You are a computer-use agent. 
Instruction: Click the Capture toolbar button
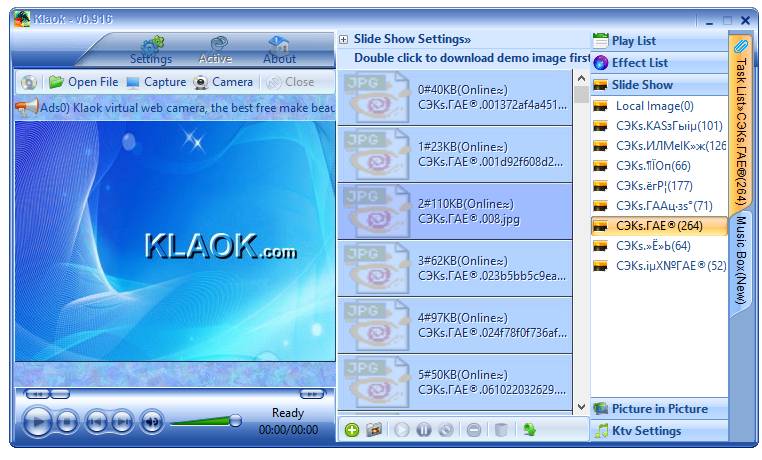156,82
